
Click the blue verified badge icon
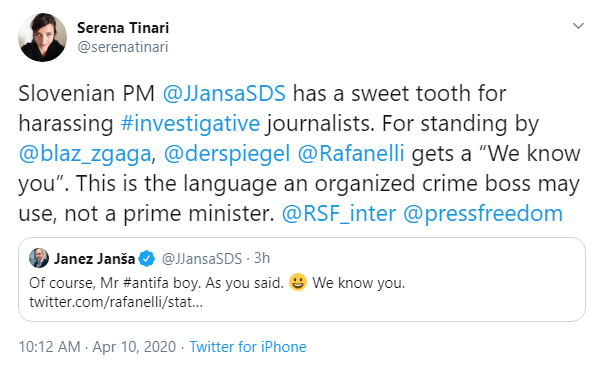click(147, 259)
